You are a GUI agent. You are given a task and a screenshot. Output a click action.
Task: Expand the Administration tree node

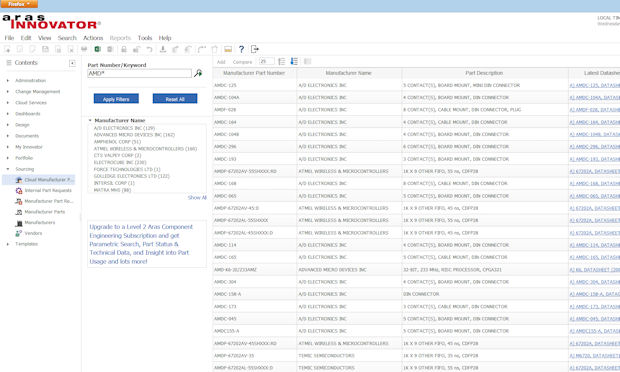8,81
